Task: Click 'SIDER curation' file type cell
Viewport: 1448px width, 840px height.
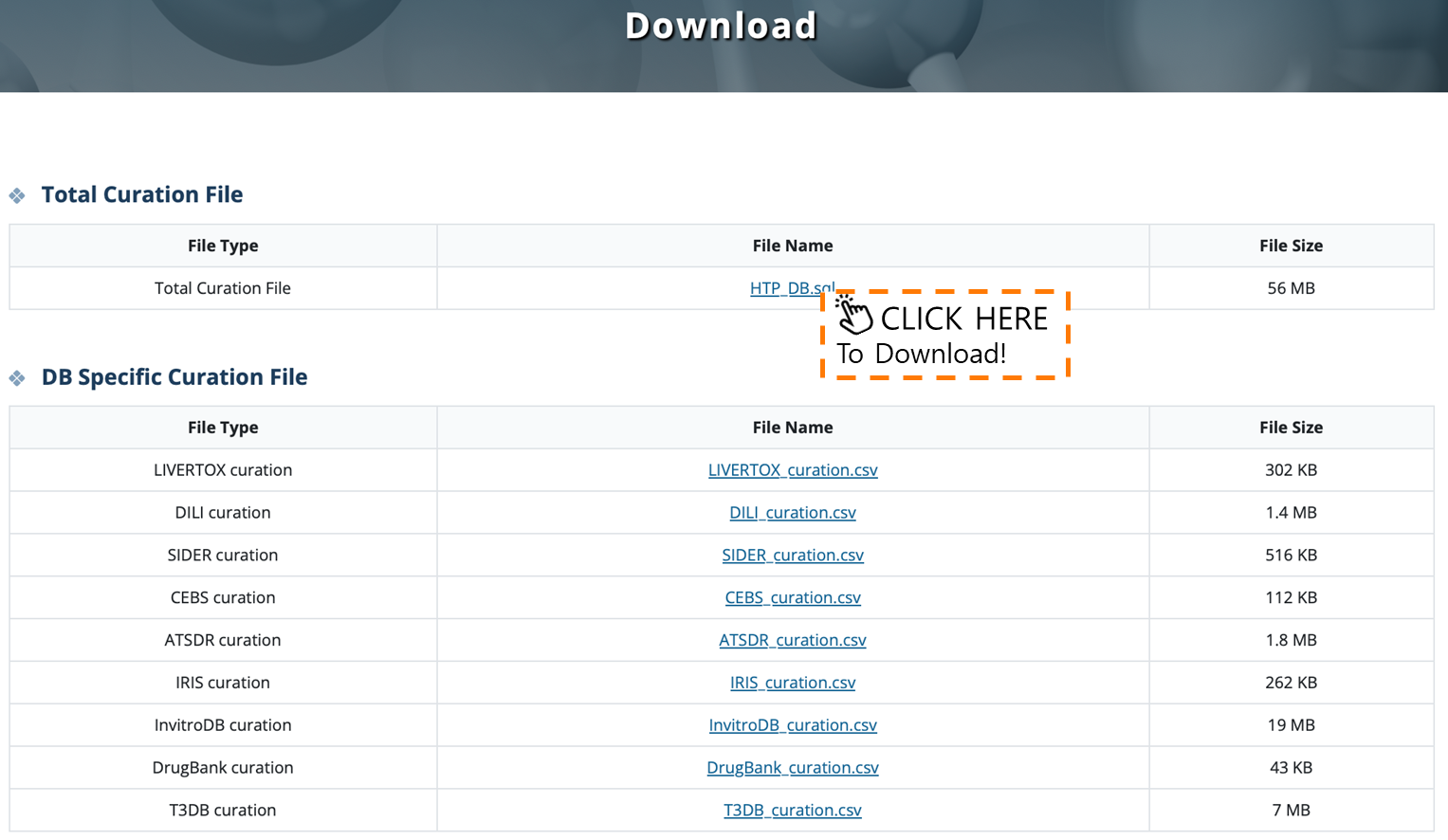Action: (x=223, y=556)
